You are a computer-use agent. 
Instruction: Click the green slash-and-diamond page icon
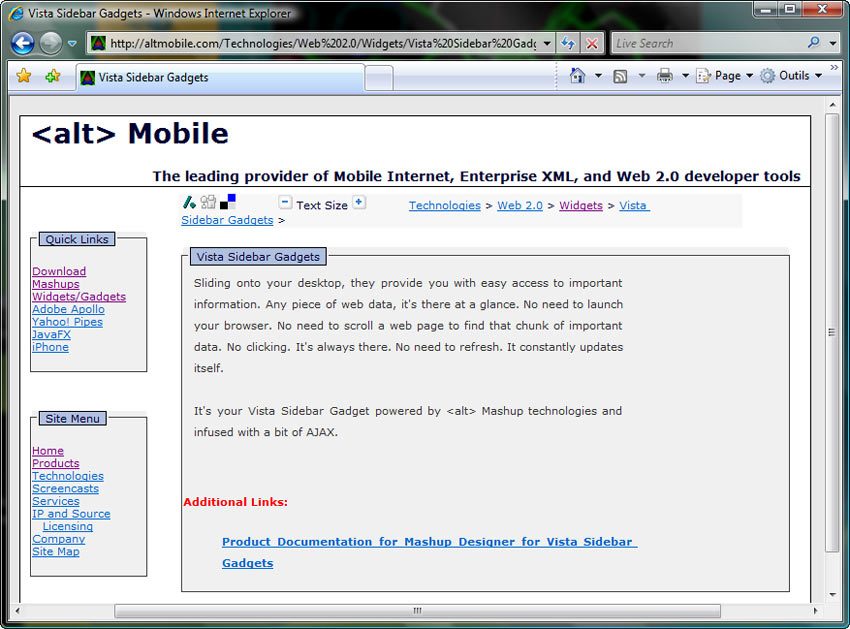189,202
